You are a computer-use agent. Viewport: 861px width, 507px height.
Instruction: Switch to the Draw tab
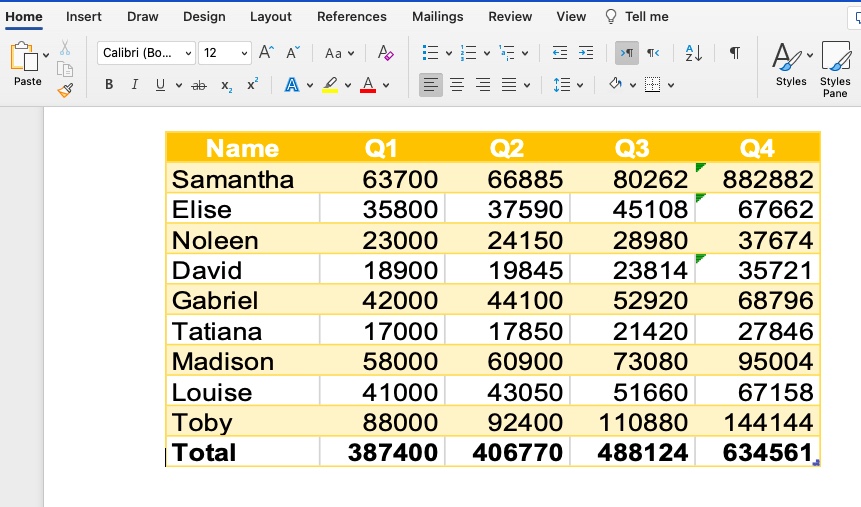point(143,16)
